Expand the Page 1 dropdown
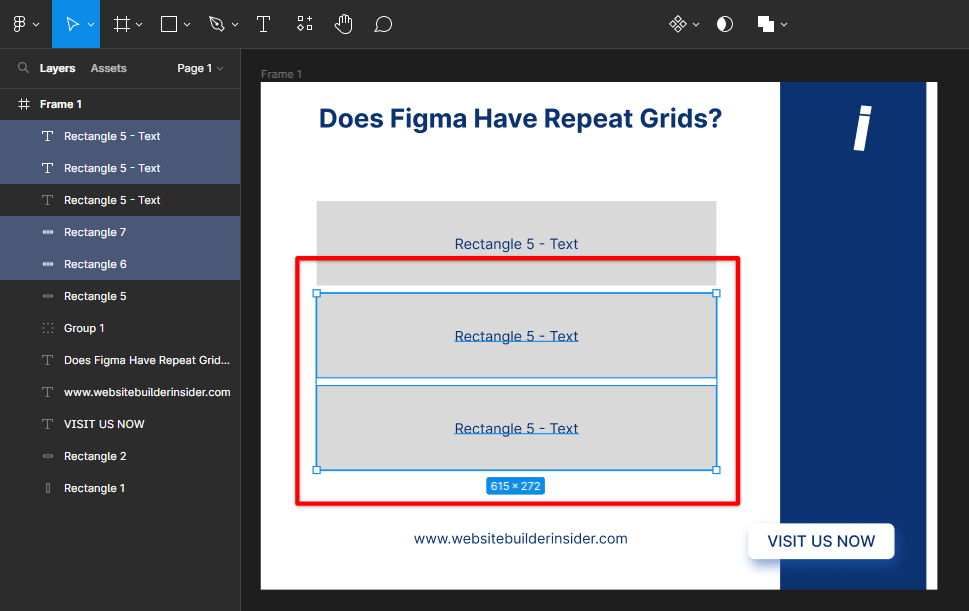969x611 pixels. (200, 68)
